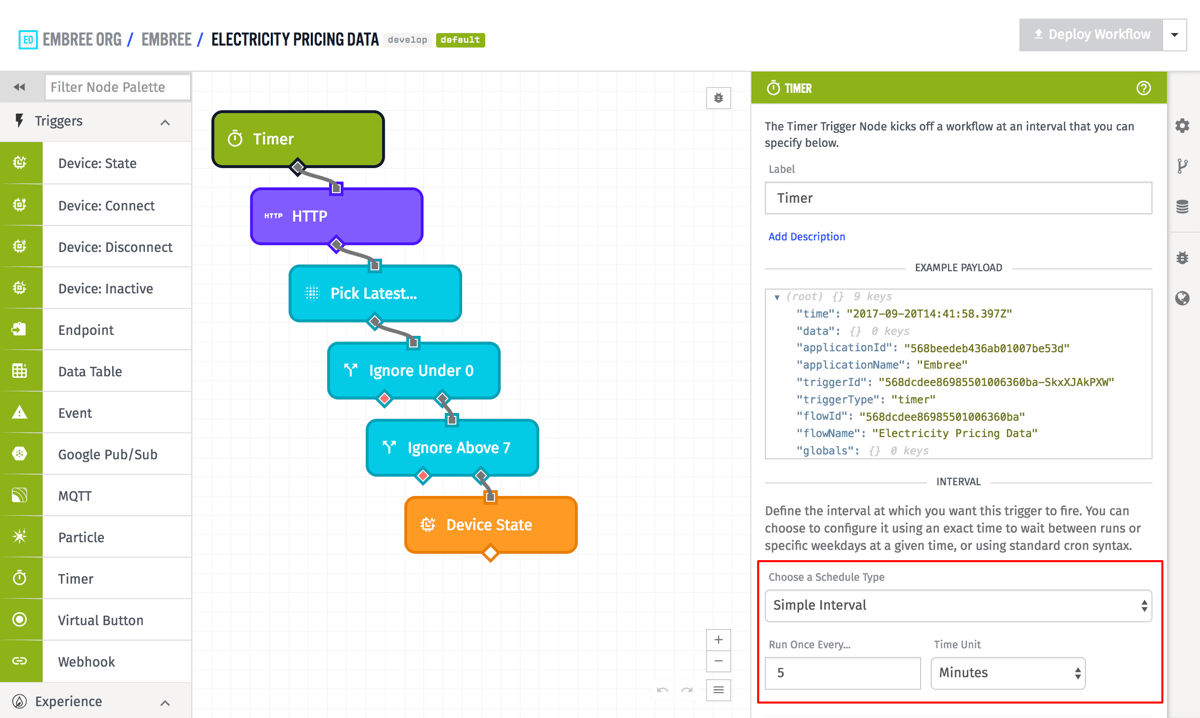Select the Webhook trigger in palette
The image size is (1200, 718).
(86, 662)
